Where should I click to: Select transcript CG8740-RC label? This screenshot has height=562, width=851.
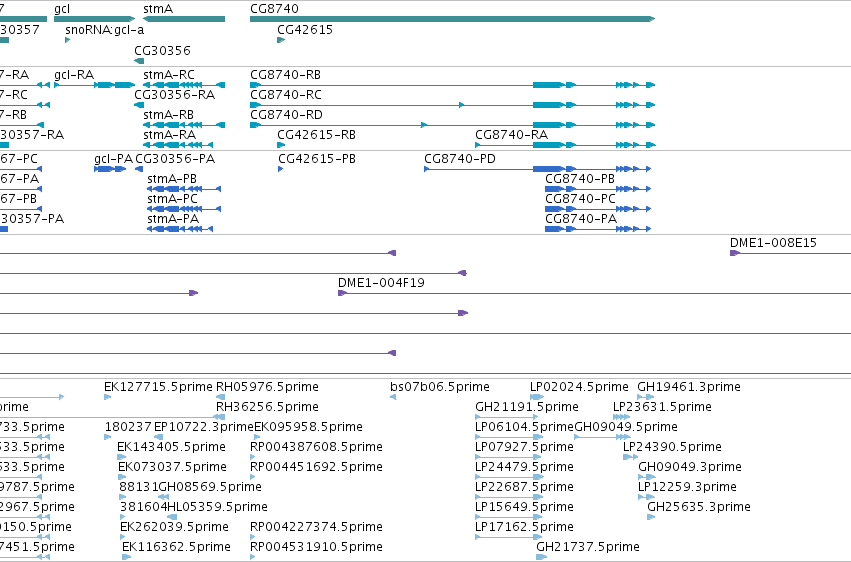click(x=286, y=94)
